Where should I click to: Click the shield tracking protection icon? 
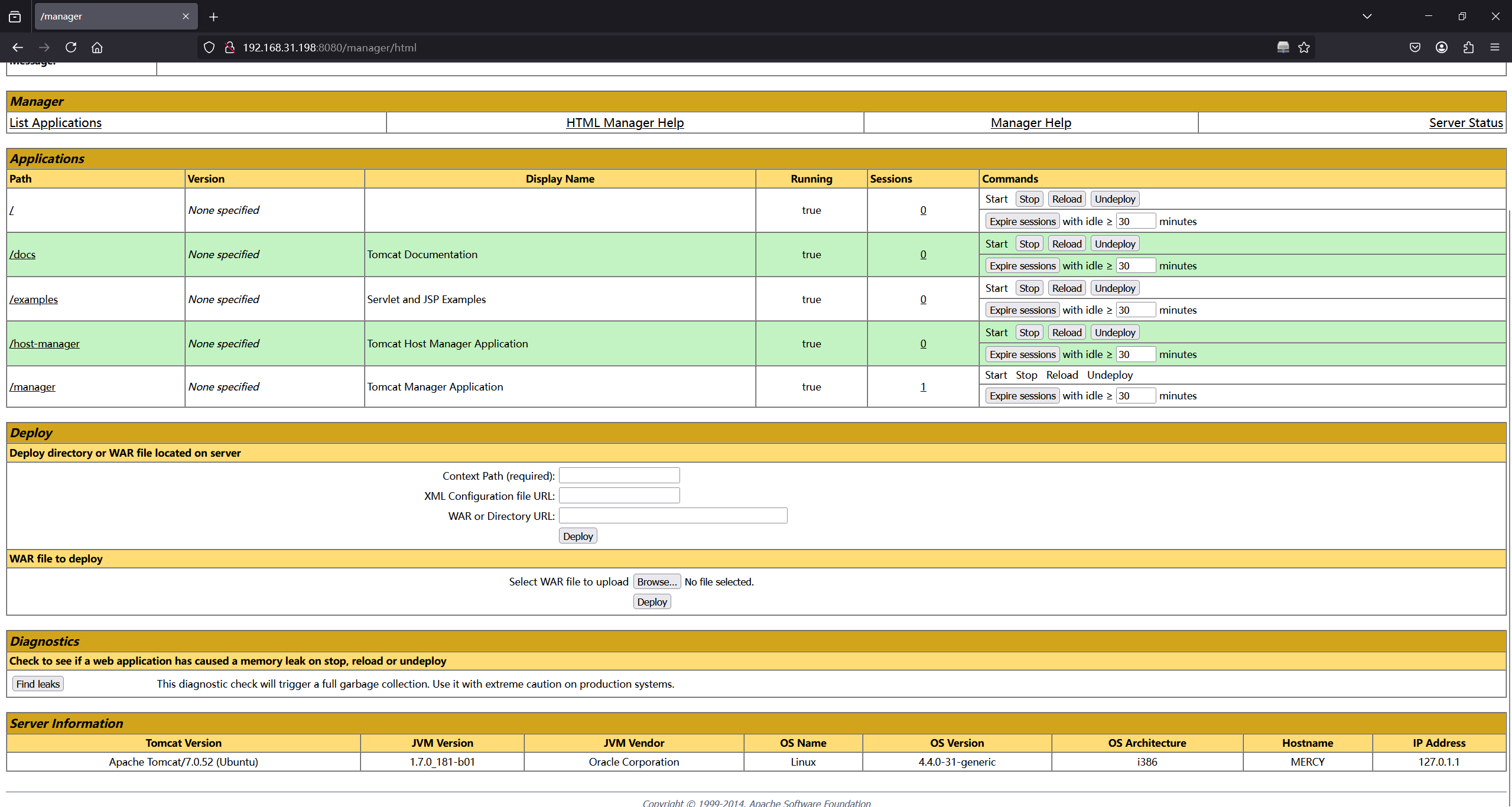tap(209, 47)
